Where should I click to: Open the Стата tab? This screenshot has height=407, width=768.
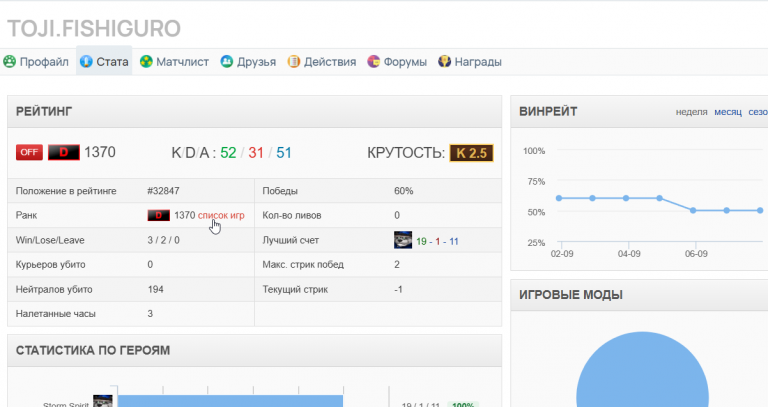click(x=104, y=62)
